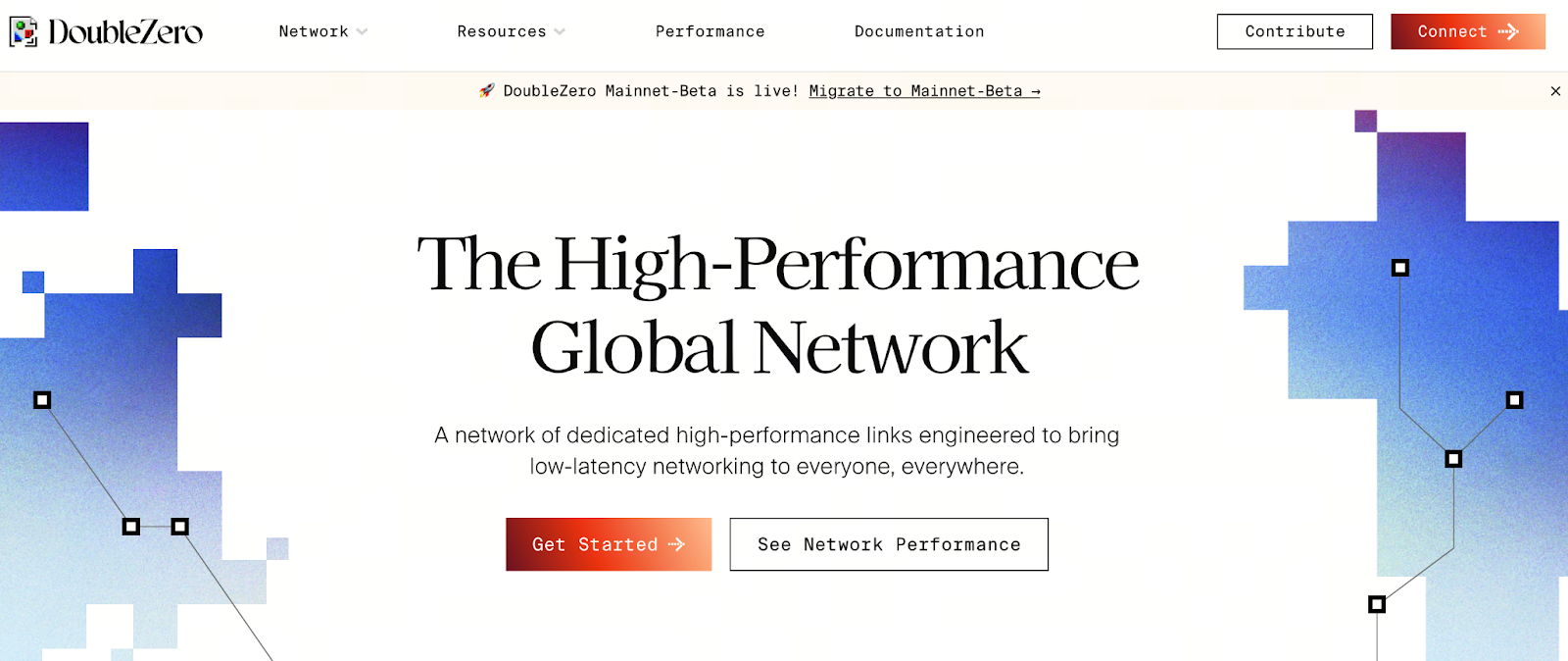Screen dimensions: 1568x661
Task: Dismiss the Mainnet-Beta announcement banner
Action: (1555, 91)
